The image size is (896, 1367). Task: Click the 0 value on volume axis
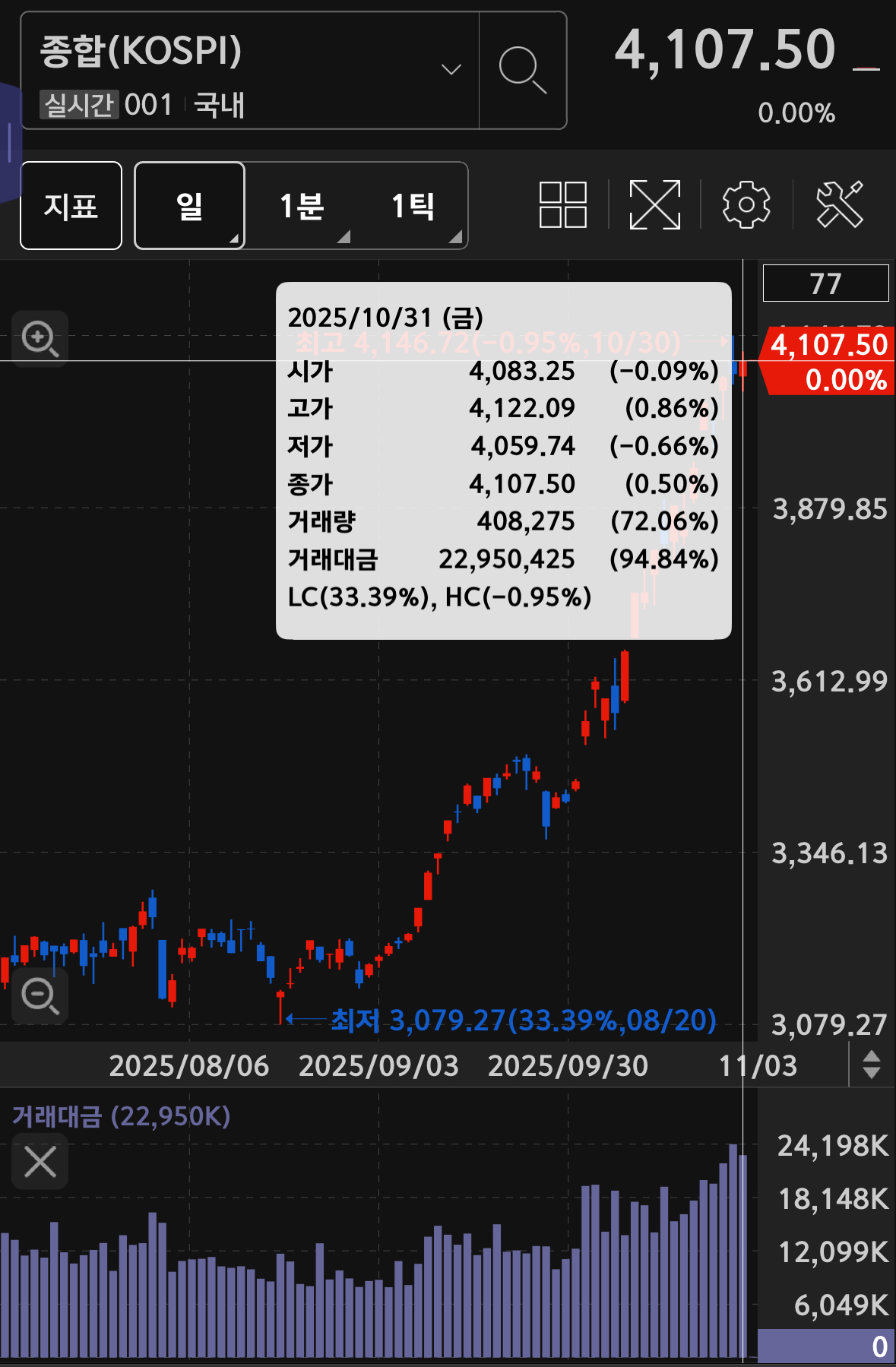click(x=879, y=1346)
